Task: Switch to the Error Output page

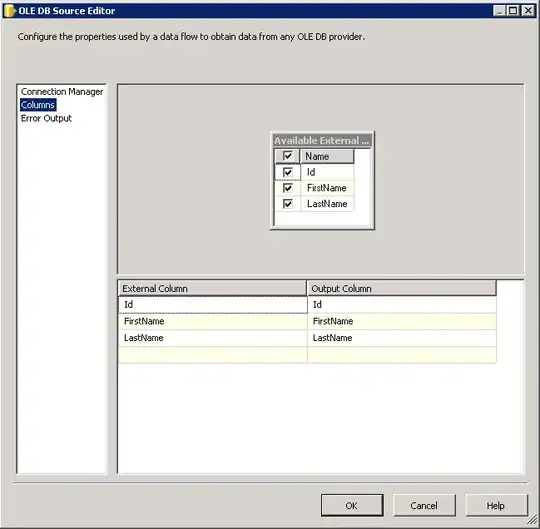Action: point(46,118)
